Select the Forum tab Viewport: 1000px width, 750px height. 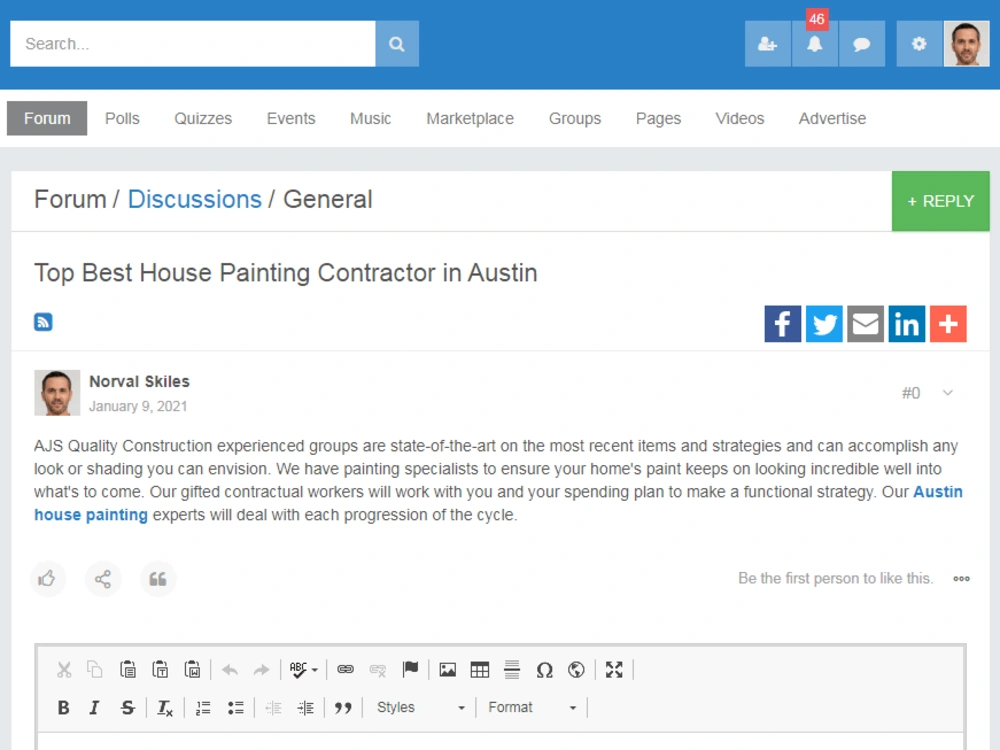click(x=47, y=119)
